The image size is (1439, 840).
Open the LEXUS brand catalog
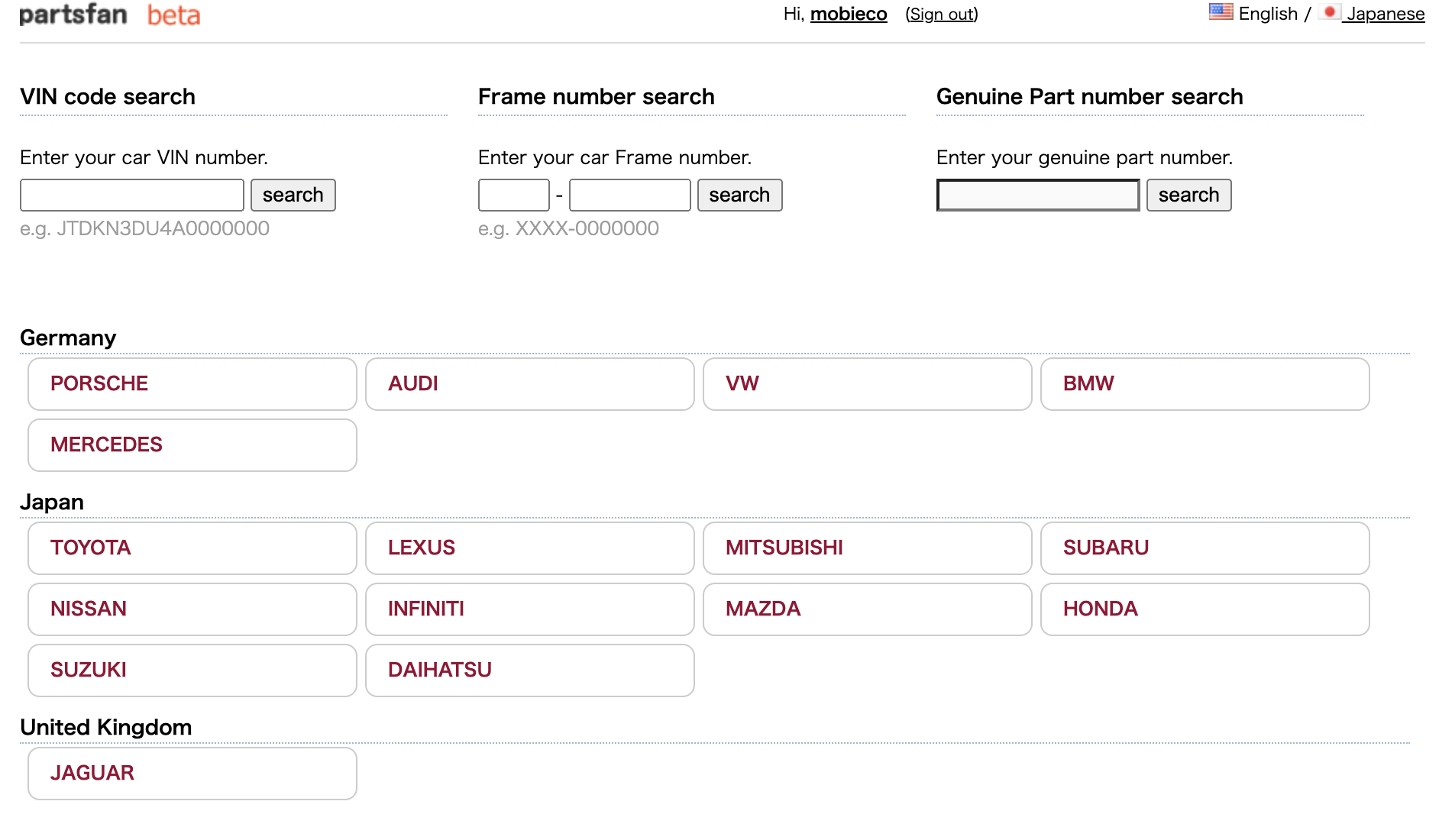(x=530, y=548)
